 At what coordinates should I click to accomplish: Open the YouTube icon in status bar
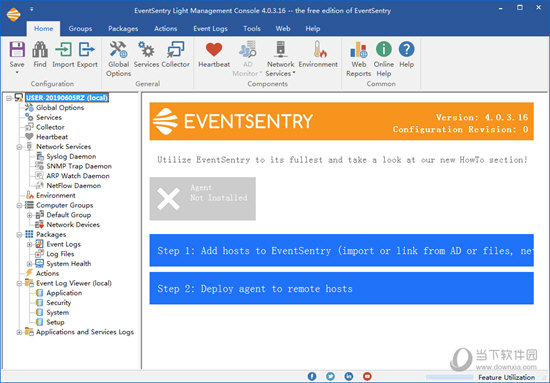pyautogui.click(x=367, y=376)
